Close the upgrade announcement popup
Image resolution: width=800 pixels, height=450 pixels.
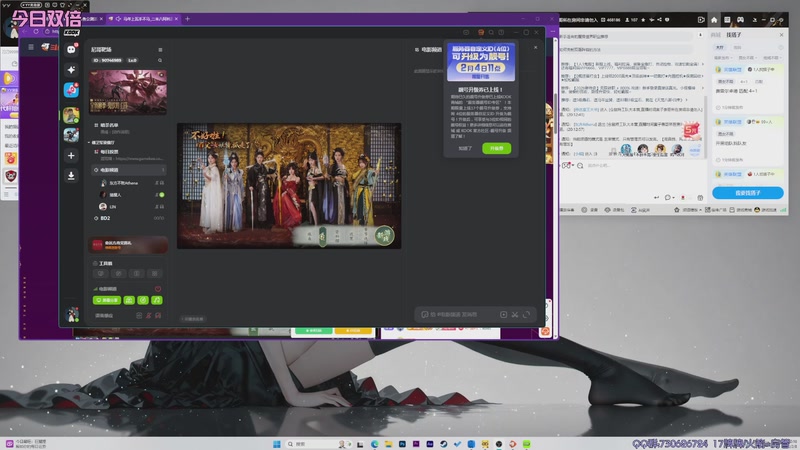(535, 47)
